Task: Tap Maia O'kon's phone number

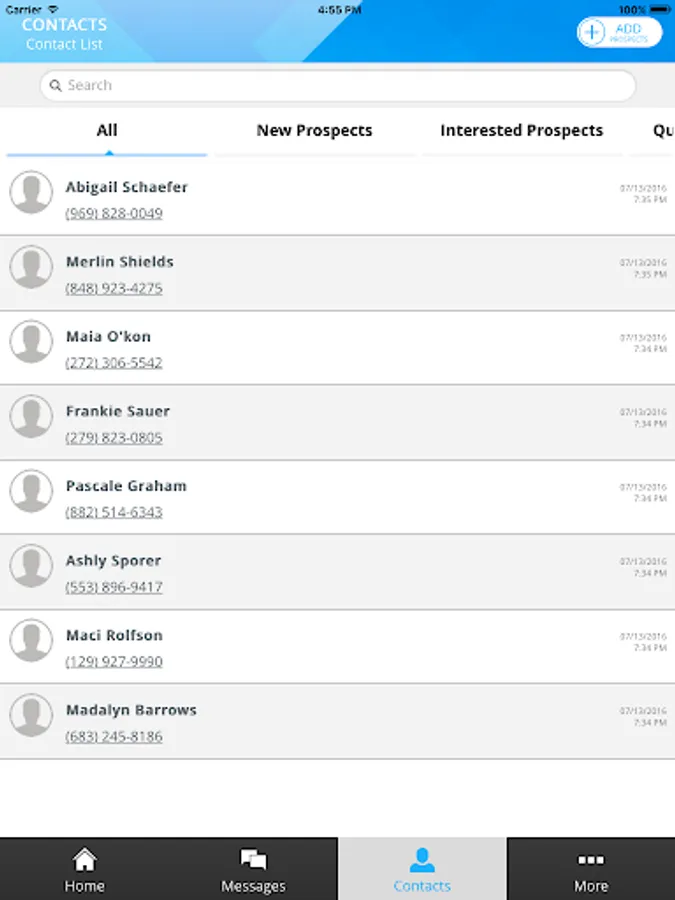Action: (x=114, y=363)
